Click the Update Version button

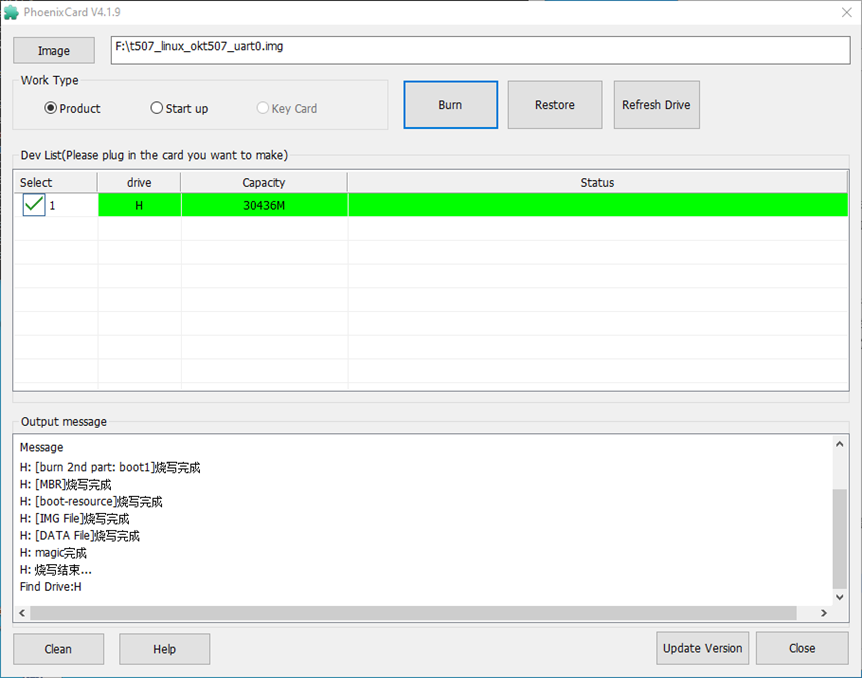coord(702,648)
